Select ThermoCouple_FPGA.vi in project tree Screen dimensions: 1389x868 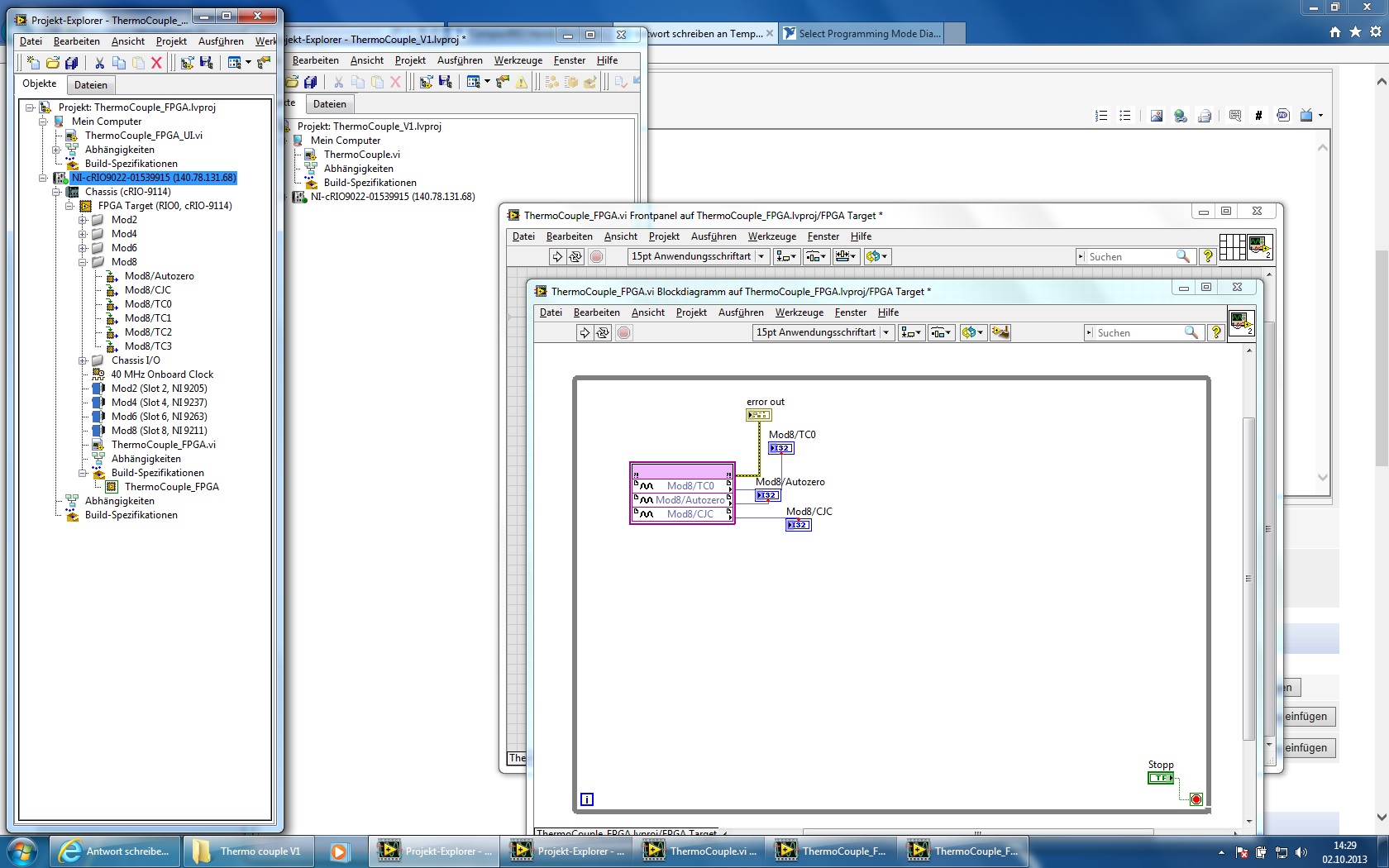pyautogui.click(x=163, y=445)
